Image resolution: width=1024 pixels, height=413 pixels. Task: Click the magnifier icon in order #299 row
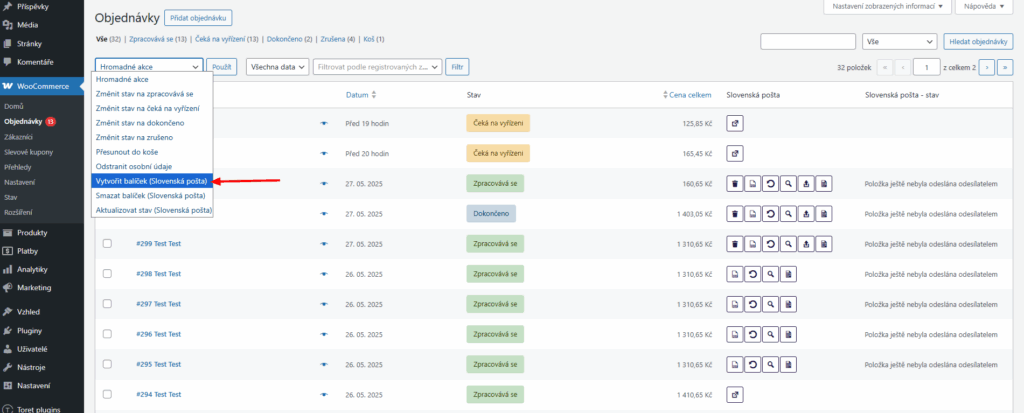pyautogui.click(x=788, y=244)
